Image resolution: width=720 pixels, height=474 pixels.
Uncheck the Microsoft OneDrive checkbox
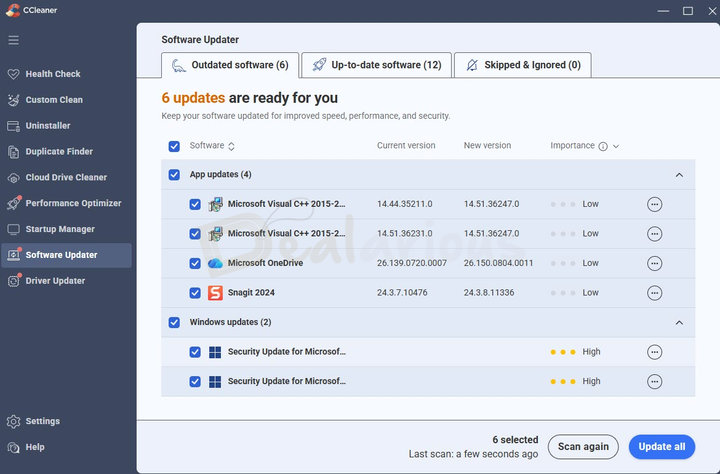tap(195, 263)
